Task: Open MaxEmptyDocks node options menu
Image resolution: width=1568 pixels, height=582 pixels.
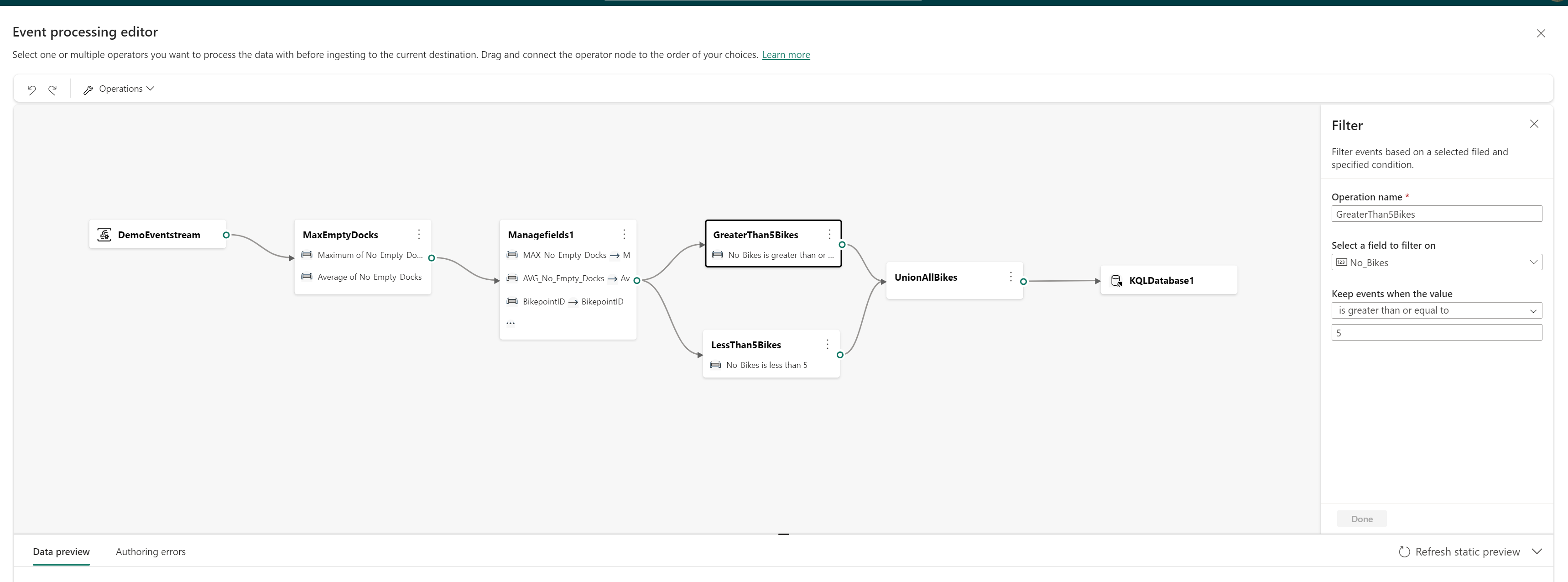Action: pyautogui.click(x=419, y=234)
